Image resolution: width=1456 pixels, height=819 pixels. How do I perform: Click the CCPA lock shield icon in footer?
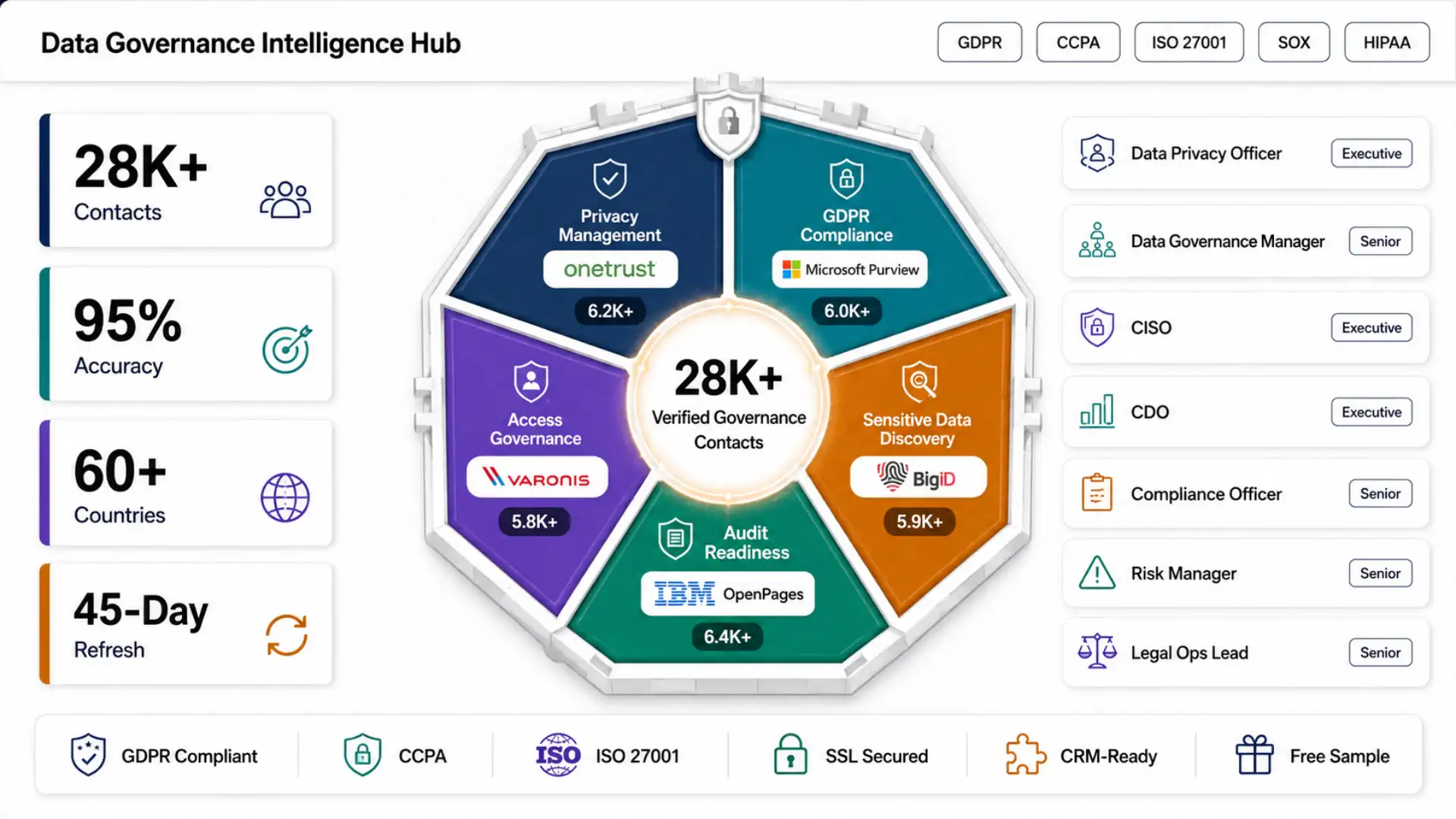[362, 755]
